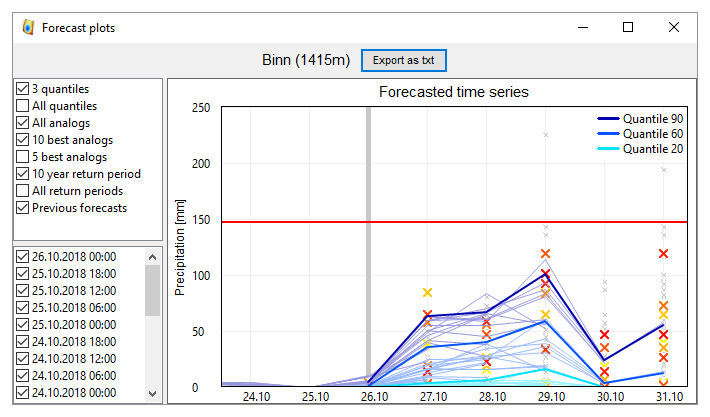Enable All return periods checkbox
The width and height of the screenshot is (710, 417).
(23, 191)
